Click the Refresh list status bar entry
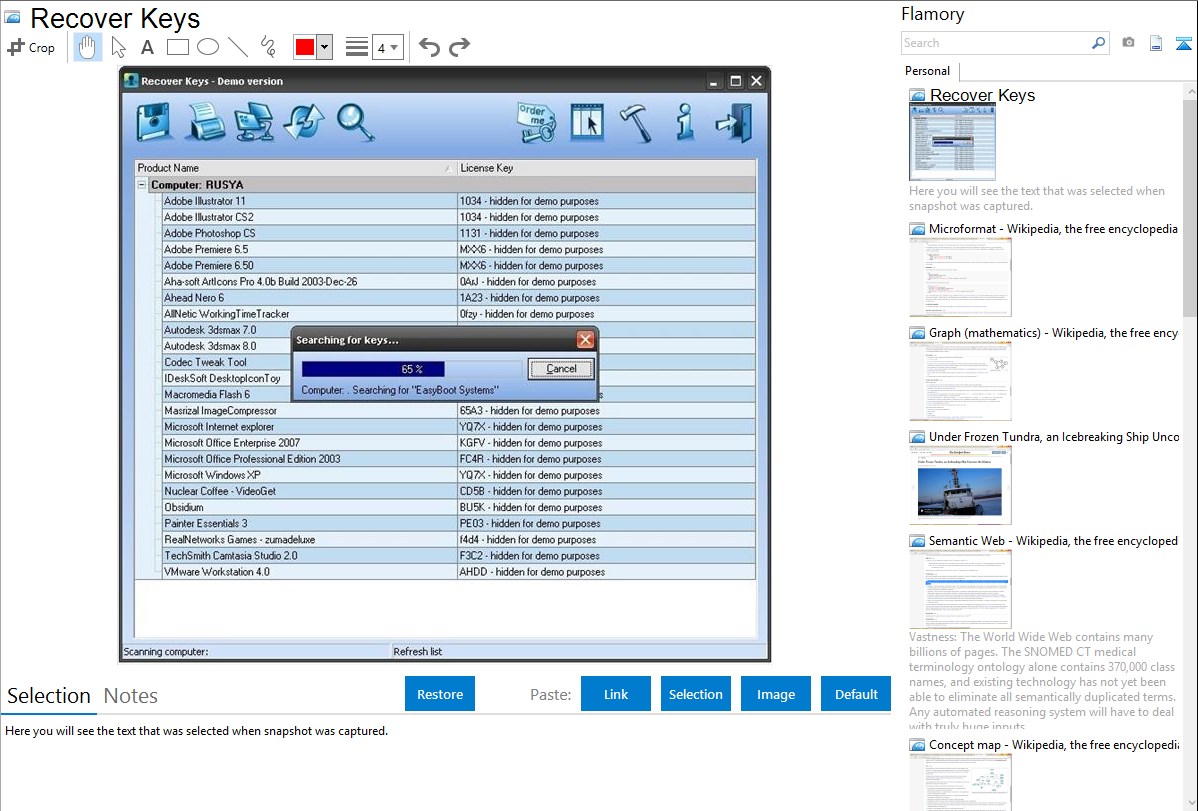Screen dimensions: 1198x811 tap(418, 651)
